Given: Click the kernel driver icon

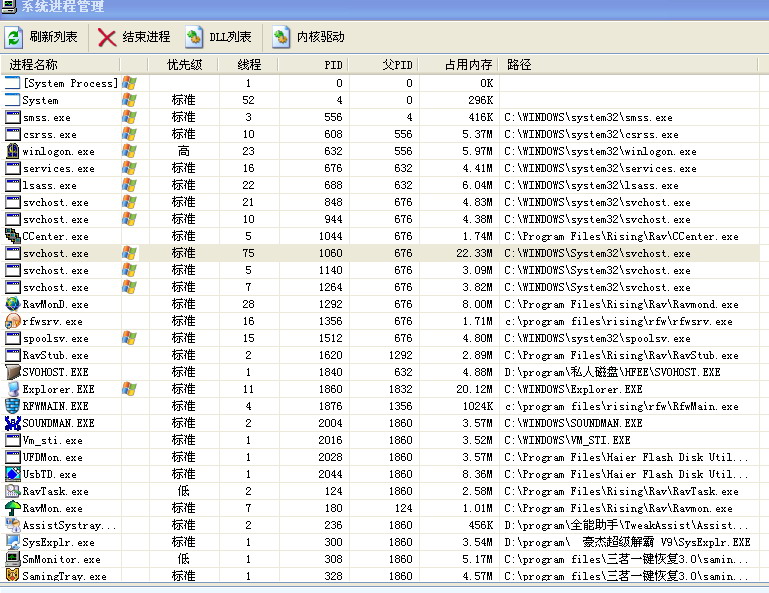Looking at the screenshot, I should [x=281, y=37].
